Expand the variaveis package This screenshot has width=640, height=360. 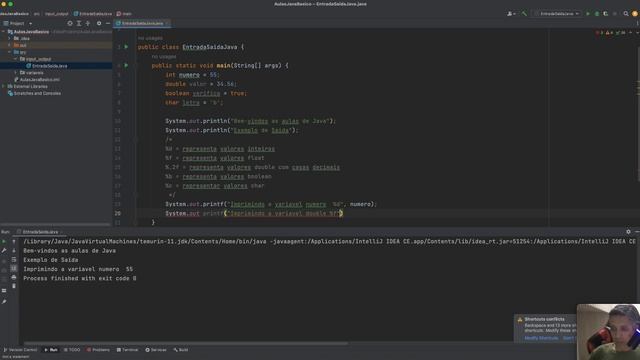16,73
